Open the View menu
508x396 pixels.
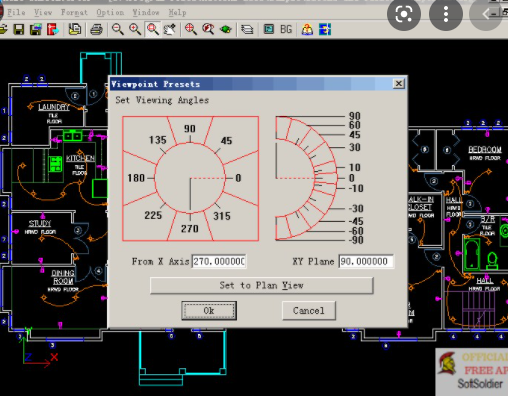43,13
